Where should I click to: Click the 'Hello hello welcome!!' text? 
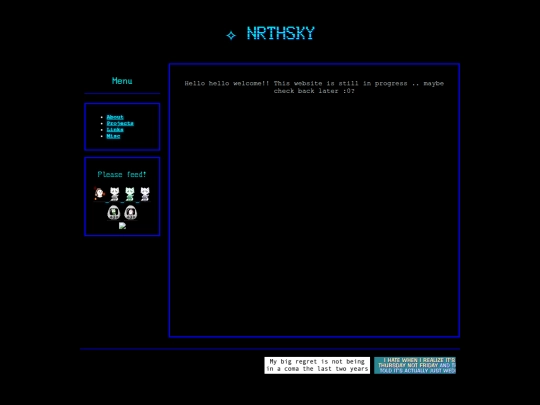click(314, 87)
